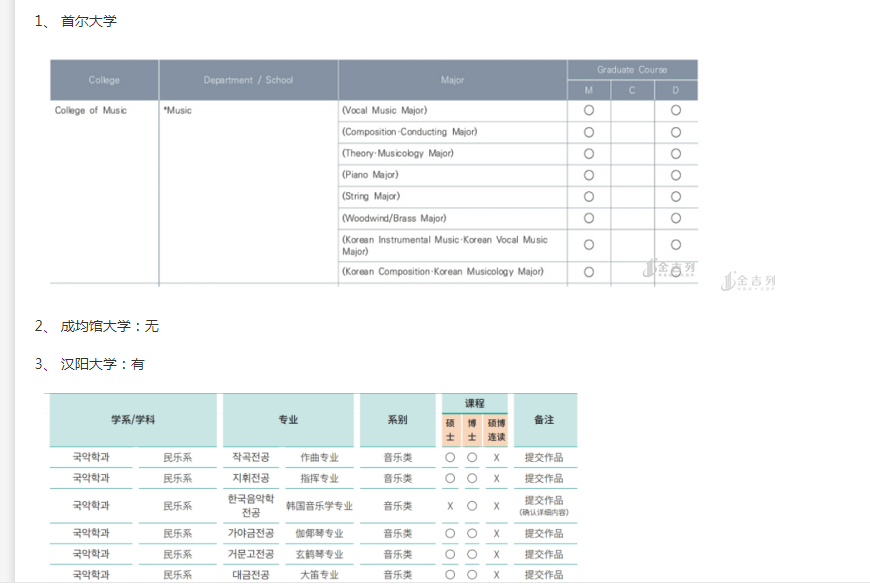The image size is (870, 584).
Task: Click the Department / School header
Action: 248,80
